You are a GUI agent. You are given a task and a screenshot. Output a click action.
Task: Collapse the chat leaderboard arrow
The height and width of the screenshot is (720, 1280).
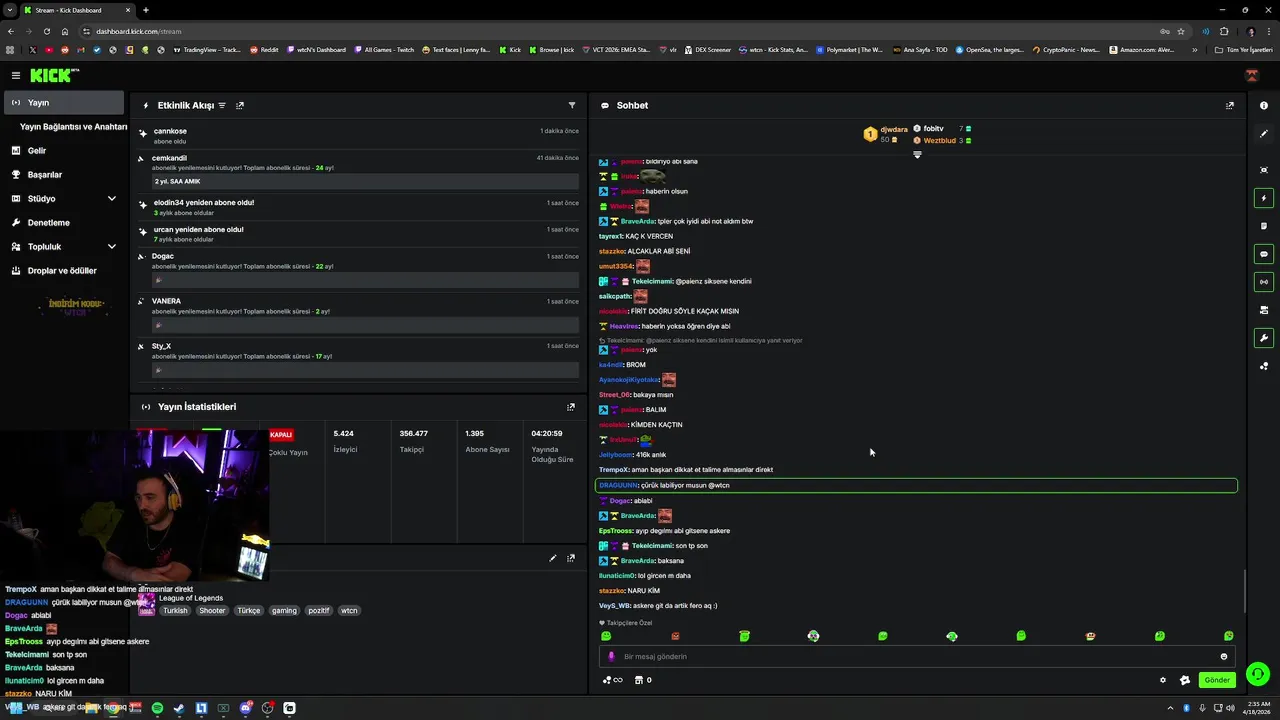click(917, 154)
